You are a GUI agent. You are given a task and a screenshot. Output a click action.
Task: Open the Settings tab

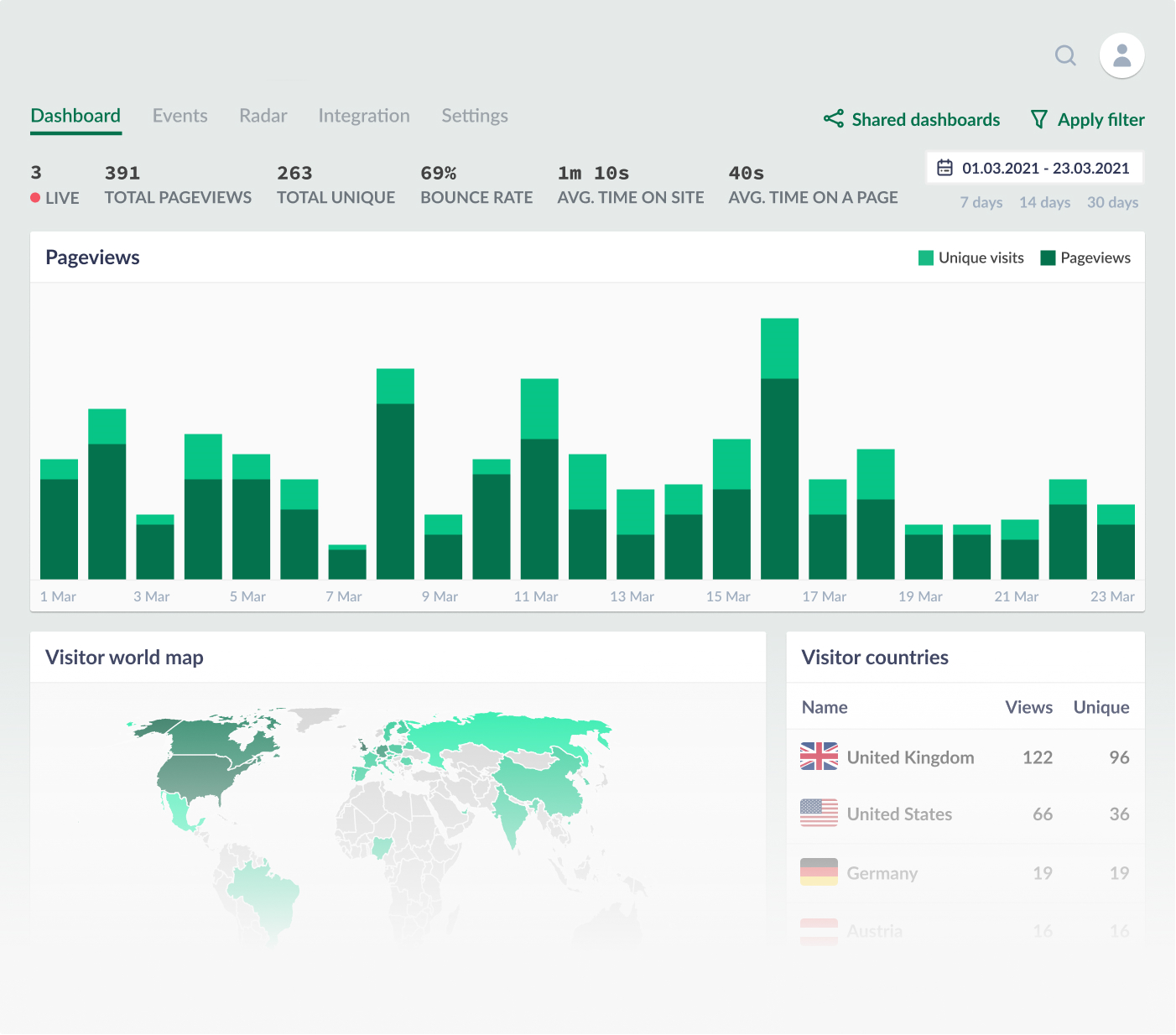tap(475, 116)
